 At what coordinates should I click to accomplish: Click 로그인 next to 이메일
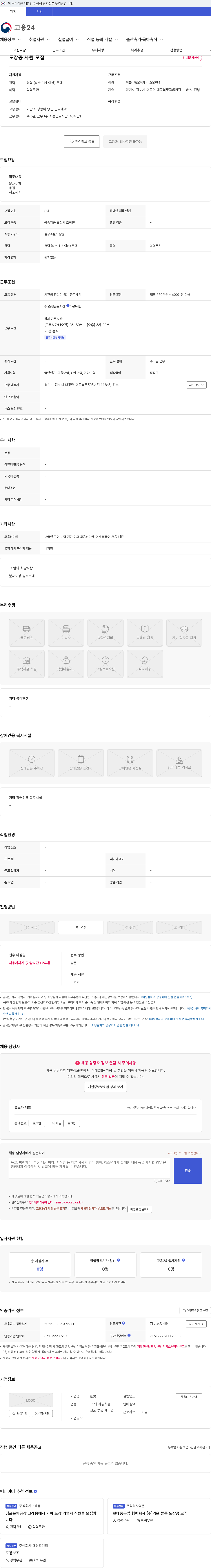click(x=72, y=1123)
